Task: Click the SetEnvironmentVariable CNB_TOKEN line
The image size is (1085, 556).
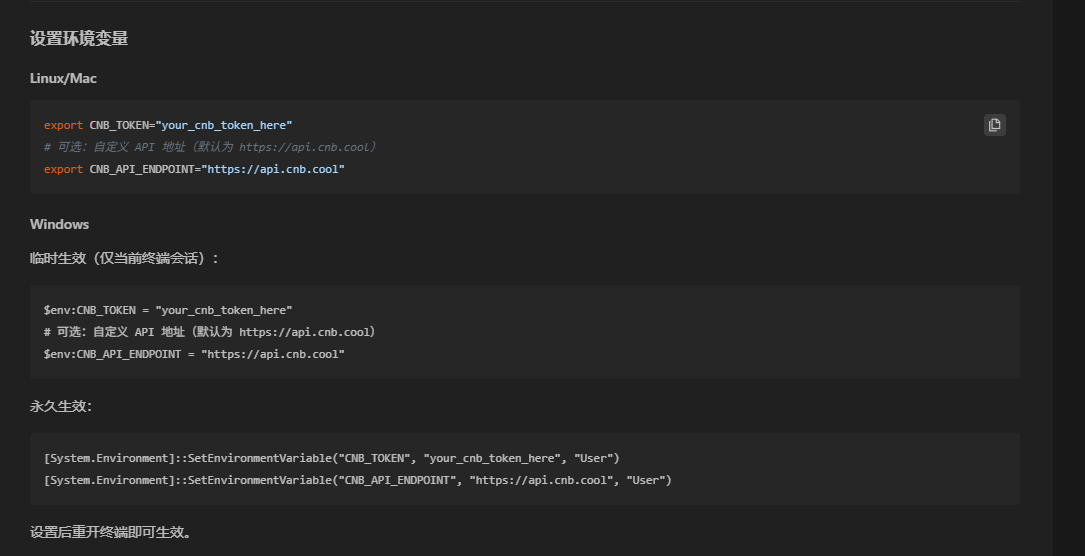Action: (331, 458)
